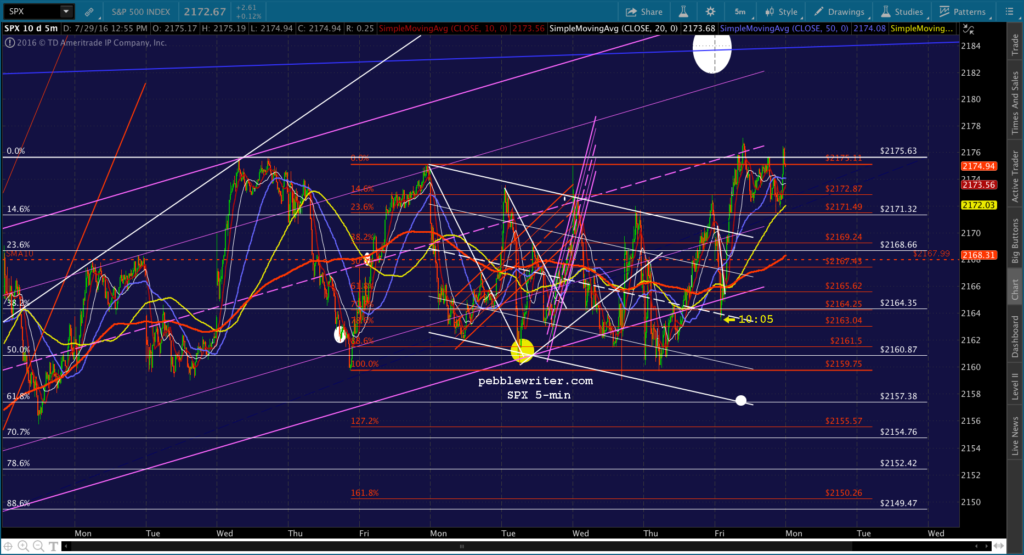Click the crosshair pan icon at bottom left
1024x555 pixels.
pyautogui.click(x=8, y=546)
